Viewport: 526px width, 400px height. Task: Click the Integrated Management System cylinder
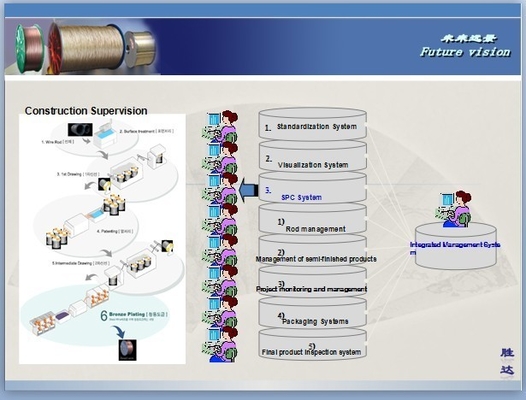pyautogui.click(x=456, y=246)
